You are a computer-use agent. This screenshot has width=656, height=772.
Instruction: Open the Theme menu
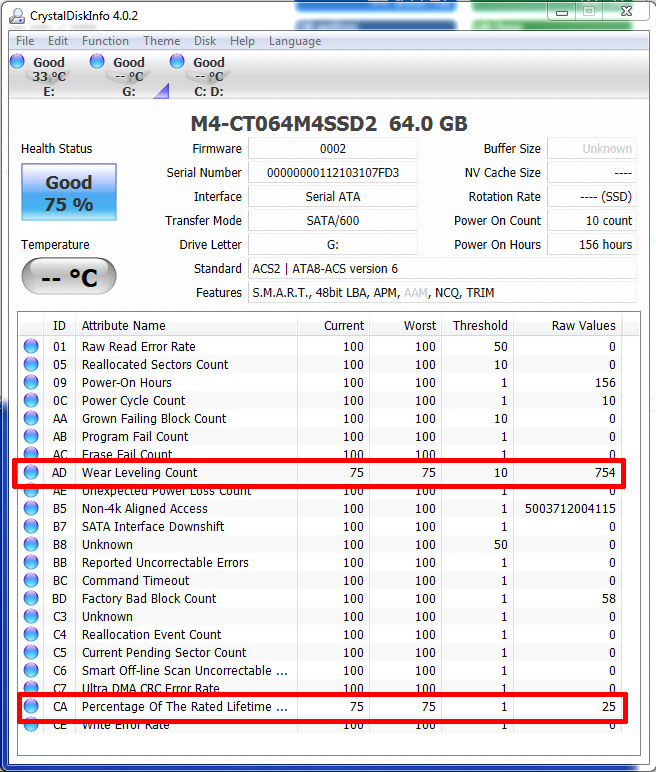coord(162,41)
